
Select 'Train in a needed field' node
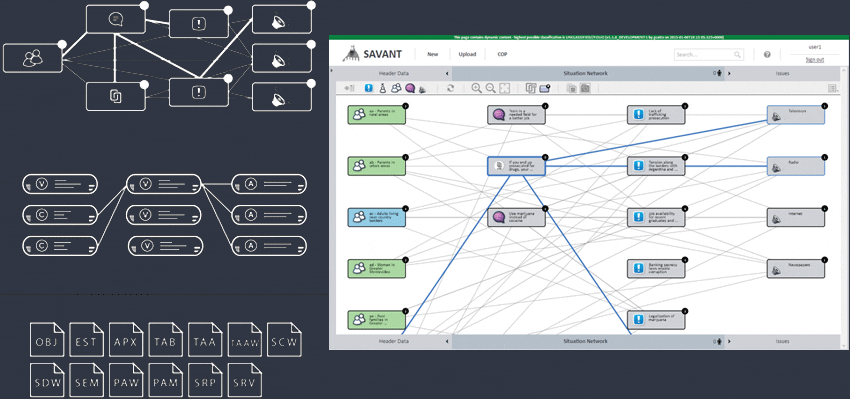click(x=516, y=115)
